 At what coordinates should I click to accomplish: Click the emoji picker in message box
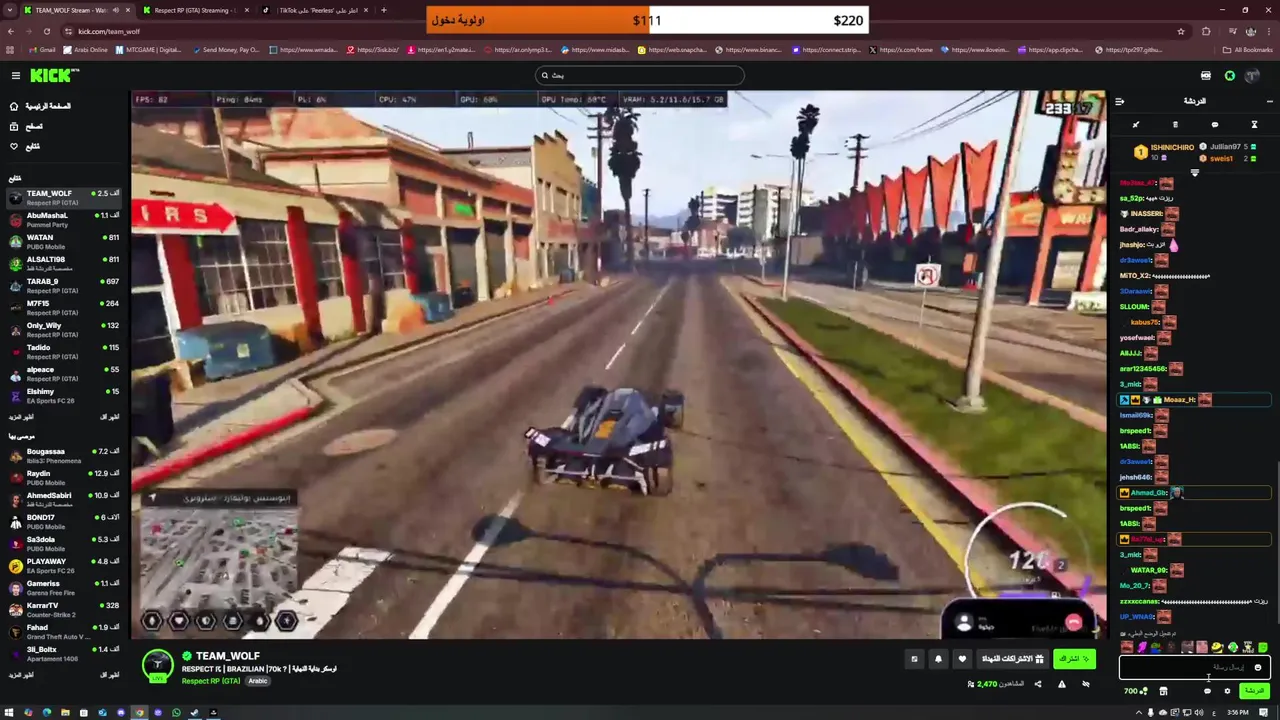pyautogui.click(x=1258, y=668)
